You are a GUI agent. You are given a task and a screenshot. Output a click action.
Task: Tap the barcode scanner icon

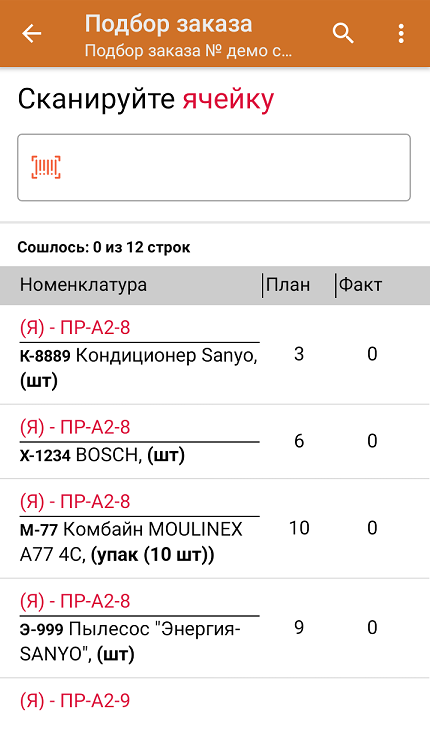46,167
